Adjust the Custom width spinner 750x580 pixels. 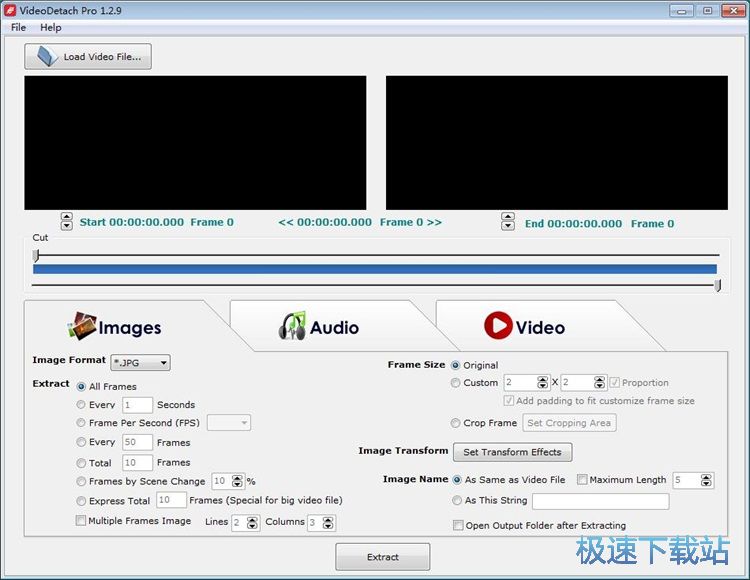tap(542, 383)
